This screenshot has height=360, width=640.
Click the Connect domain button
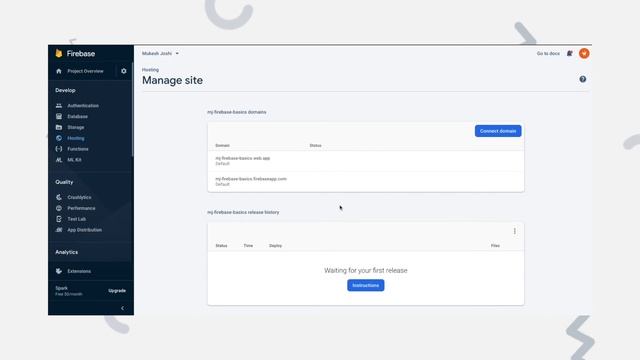[x=498, y=131]
